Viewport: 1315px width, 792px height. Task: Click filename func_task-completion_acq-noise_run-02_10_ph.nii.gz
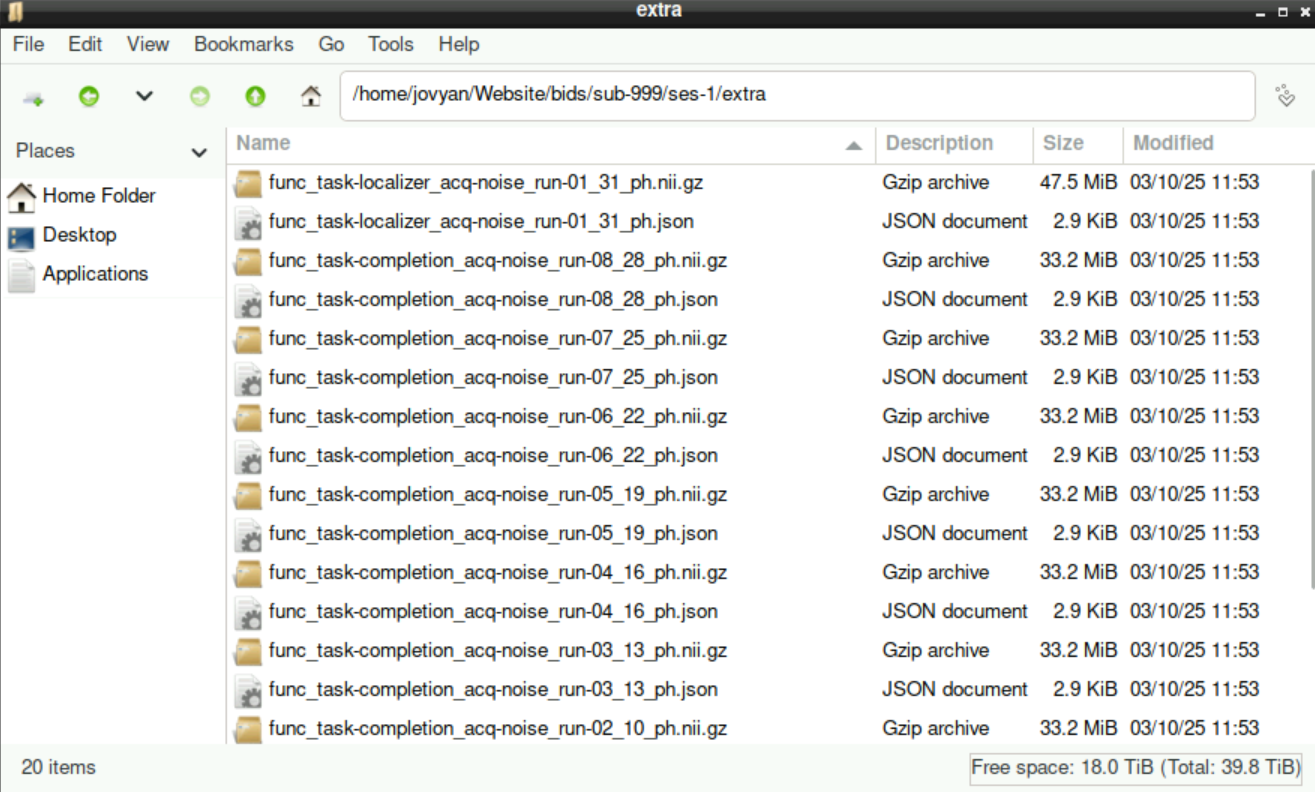point(498,729)
